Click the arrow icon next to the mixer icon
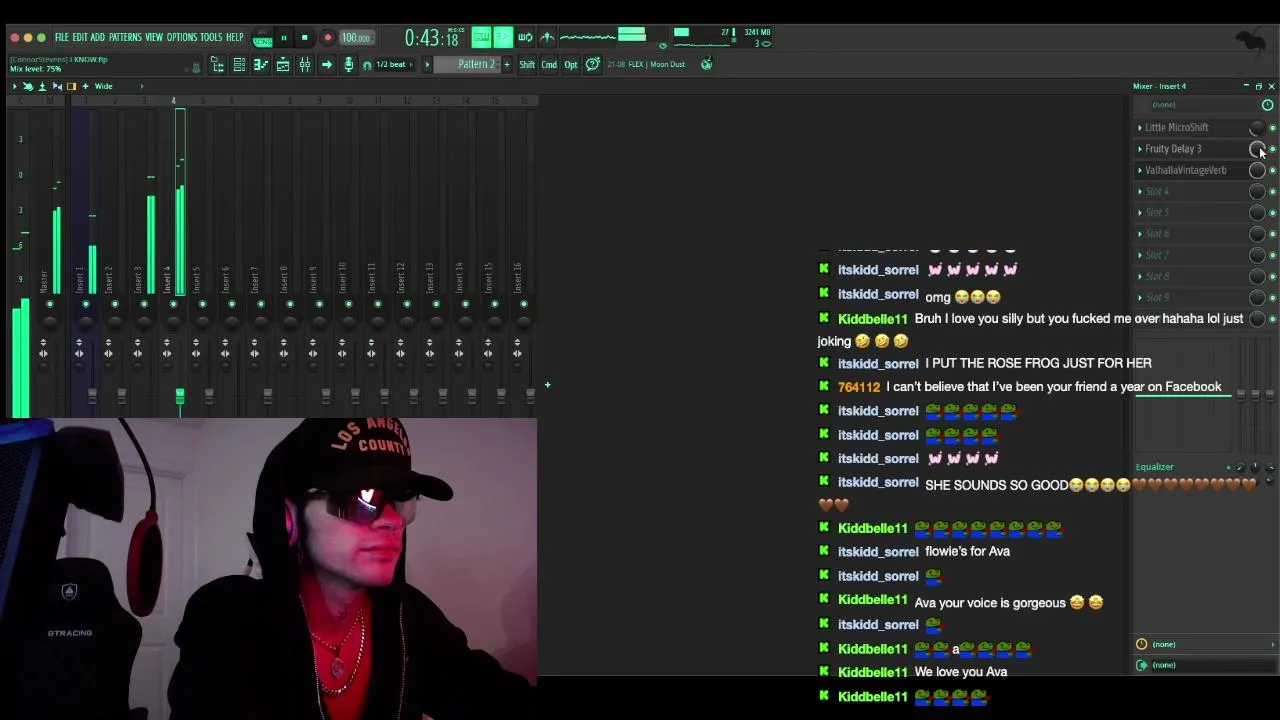Viewport: 1280px width, 720px height. tap(327, 64)
